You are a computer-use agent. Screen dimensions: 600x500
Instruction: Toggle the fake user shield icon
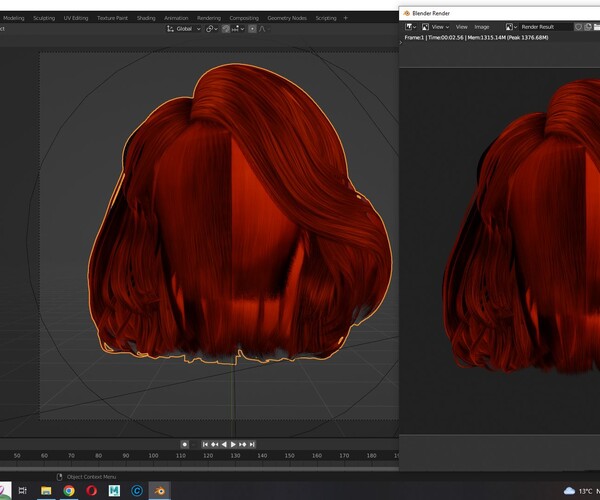point(578,27)
